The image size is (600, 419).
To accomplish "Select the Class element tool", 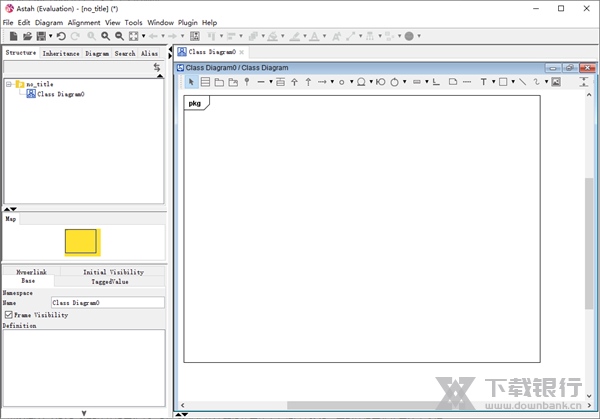I will tap(205, 82).
